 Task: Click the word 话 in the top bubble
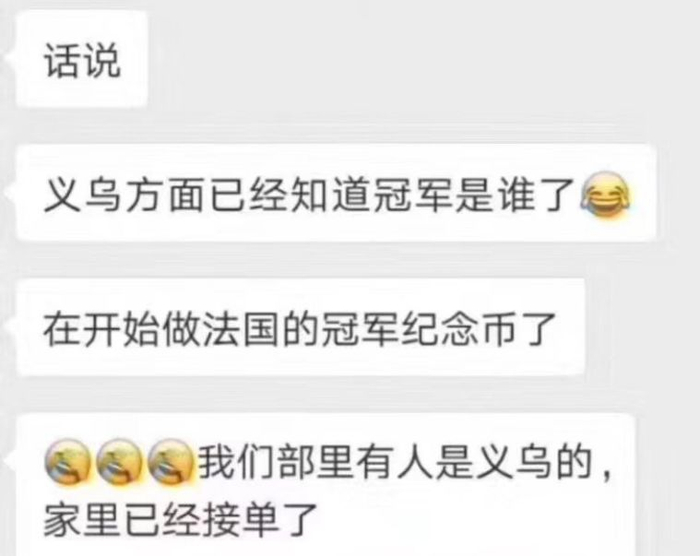pos(62,61)
